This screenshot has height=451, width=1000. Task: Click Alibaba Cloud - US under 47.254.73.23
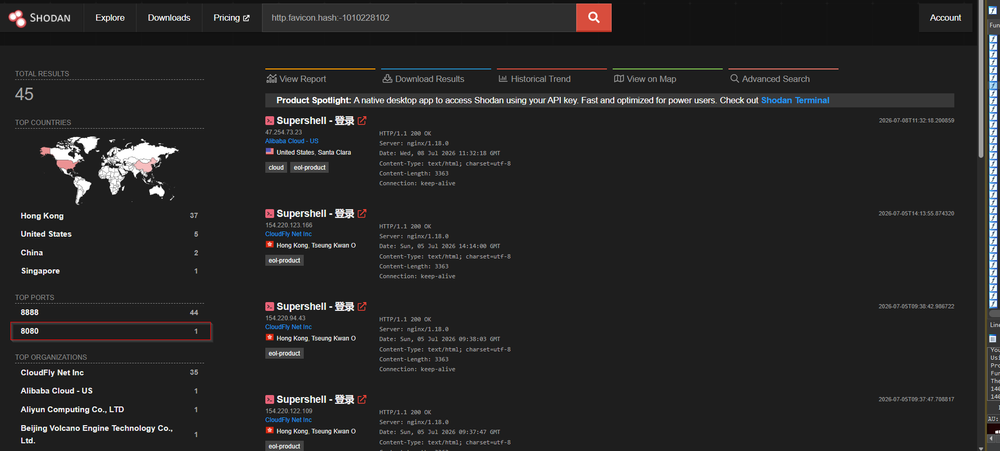pyautogui.click(x=292, y=141)
